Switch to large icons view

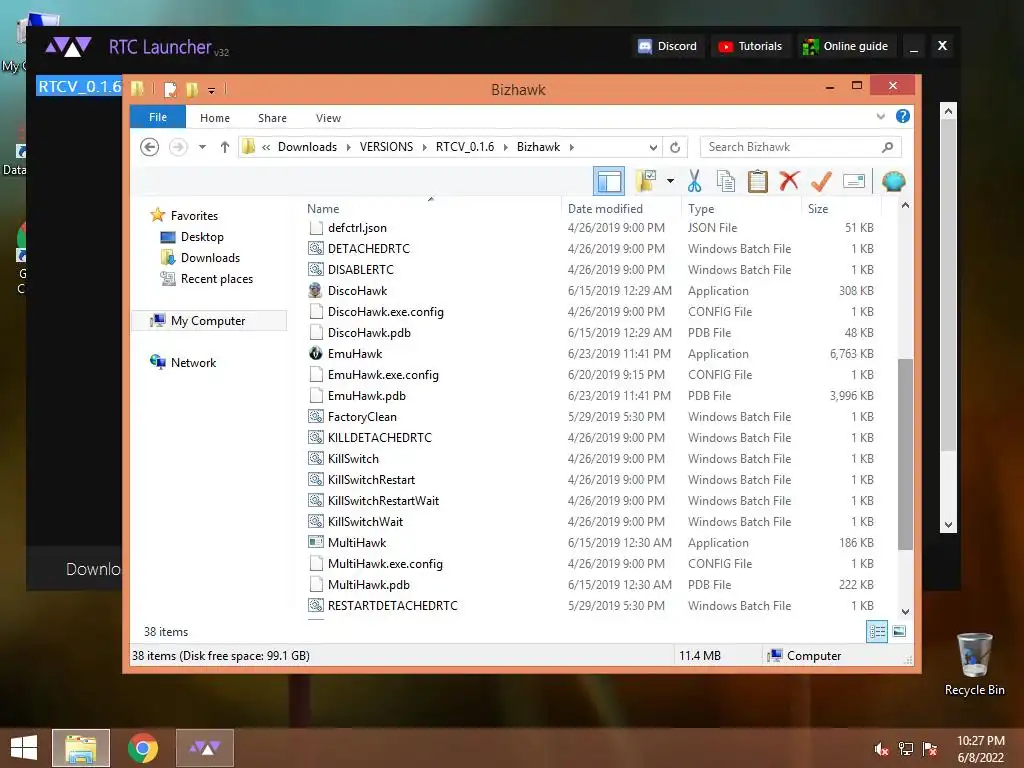coord(899,631)
